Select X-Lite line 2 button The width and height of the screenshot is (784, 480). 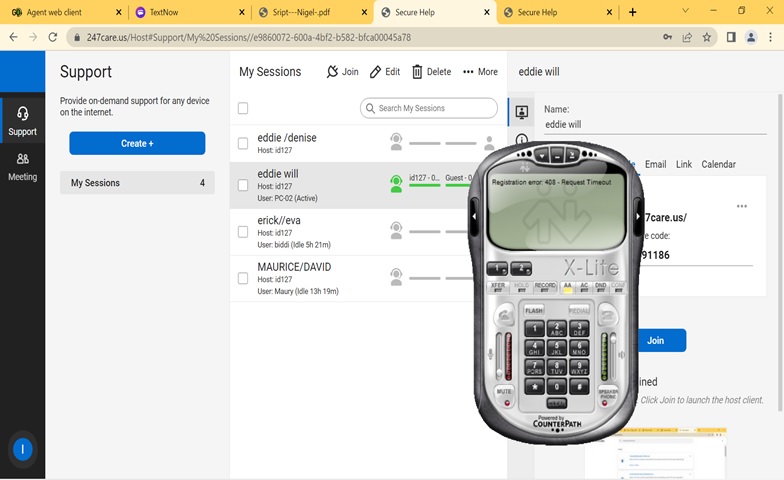point(522,269)
